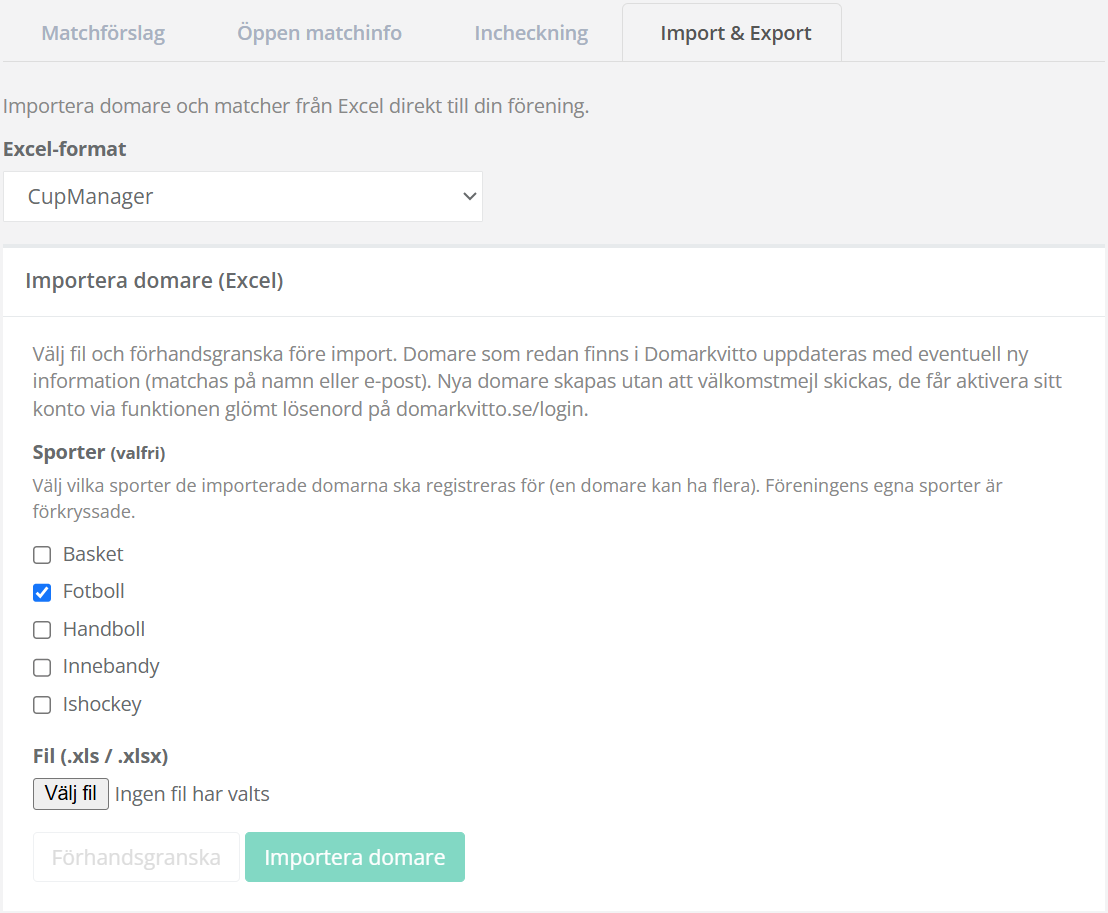Click the 'Importera domare (Excel)' heading
Screen dimensions: 1108x913
click(x=154, y=281)
